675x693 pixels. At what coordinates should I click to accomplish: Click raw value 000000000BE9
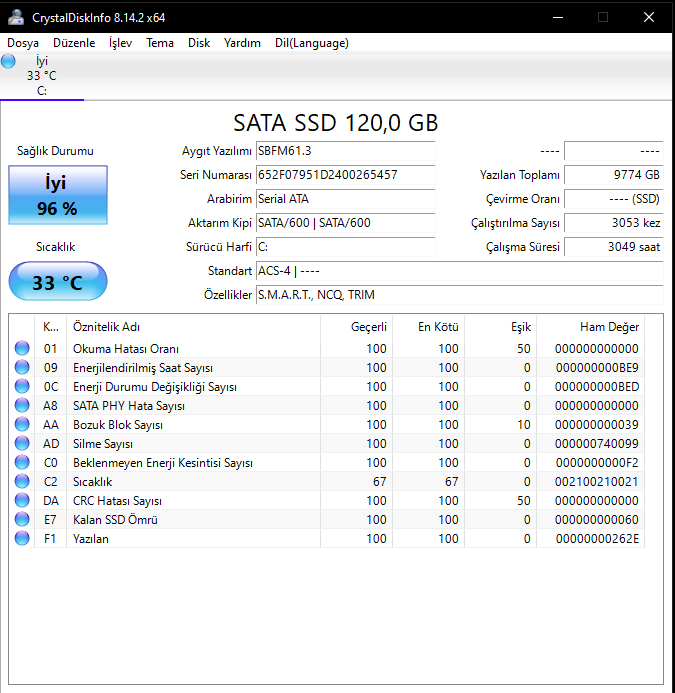tap(597, 368)
